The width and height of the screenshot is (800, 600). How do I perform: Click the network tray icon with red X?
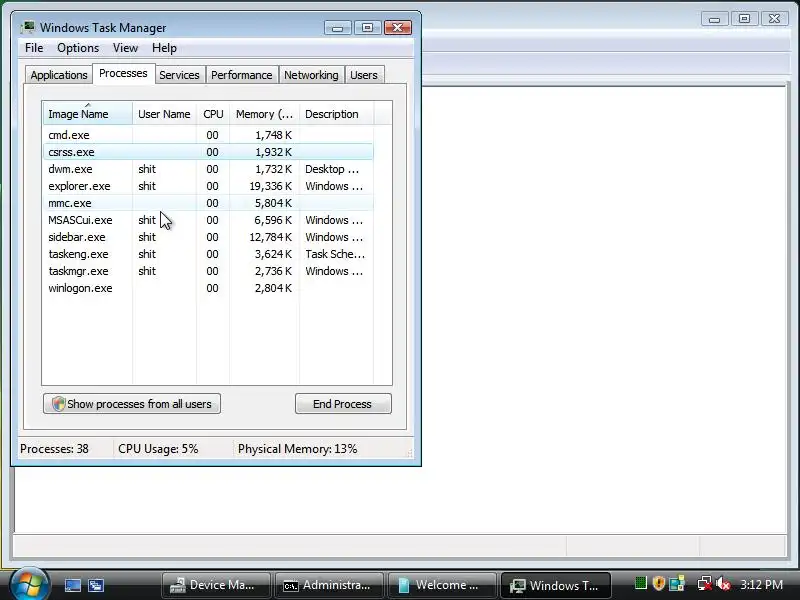pyautogui.click(x=705, y=584)
